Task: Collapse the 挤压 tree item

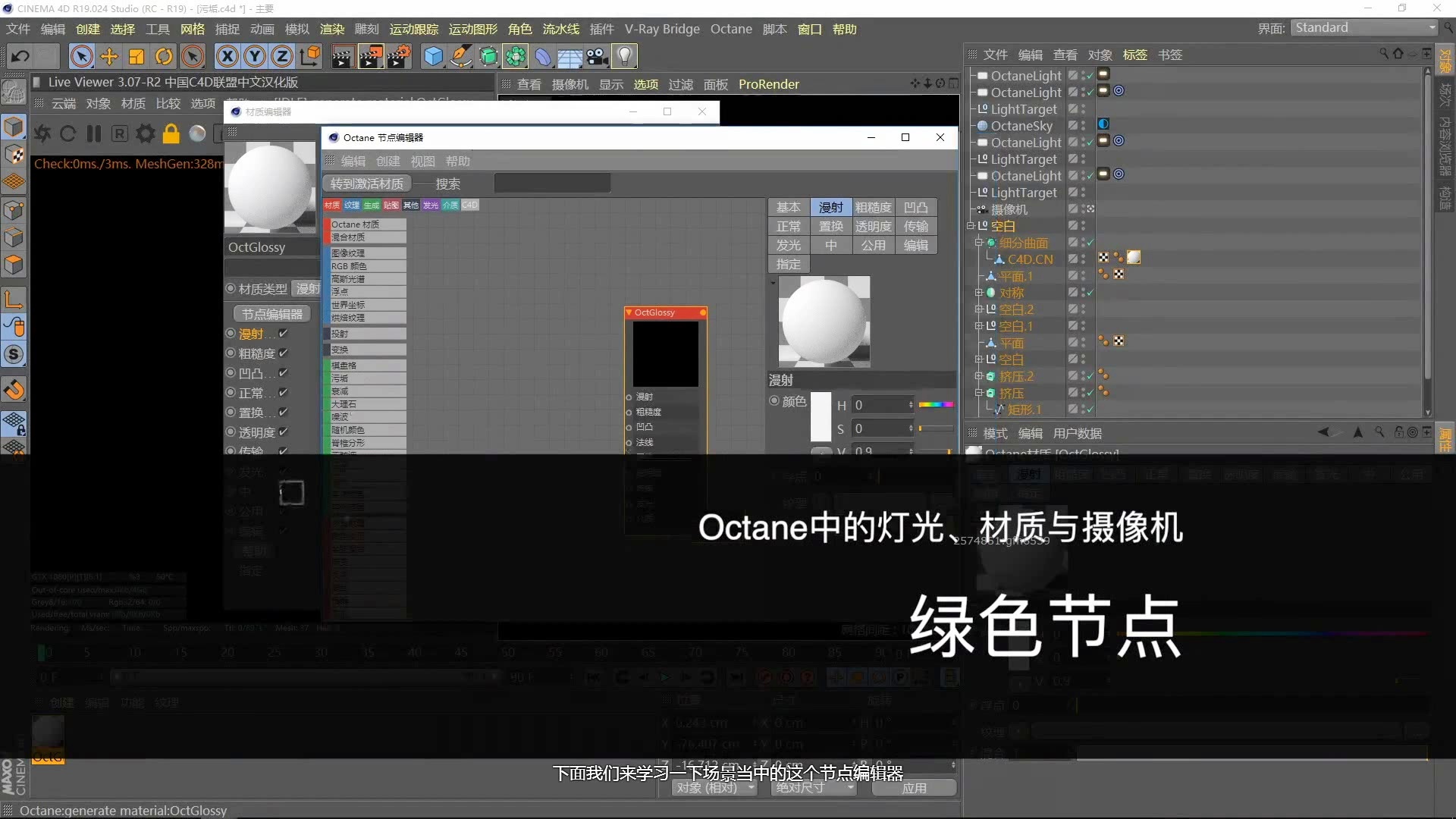Action: [978, 393]
